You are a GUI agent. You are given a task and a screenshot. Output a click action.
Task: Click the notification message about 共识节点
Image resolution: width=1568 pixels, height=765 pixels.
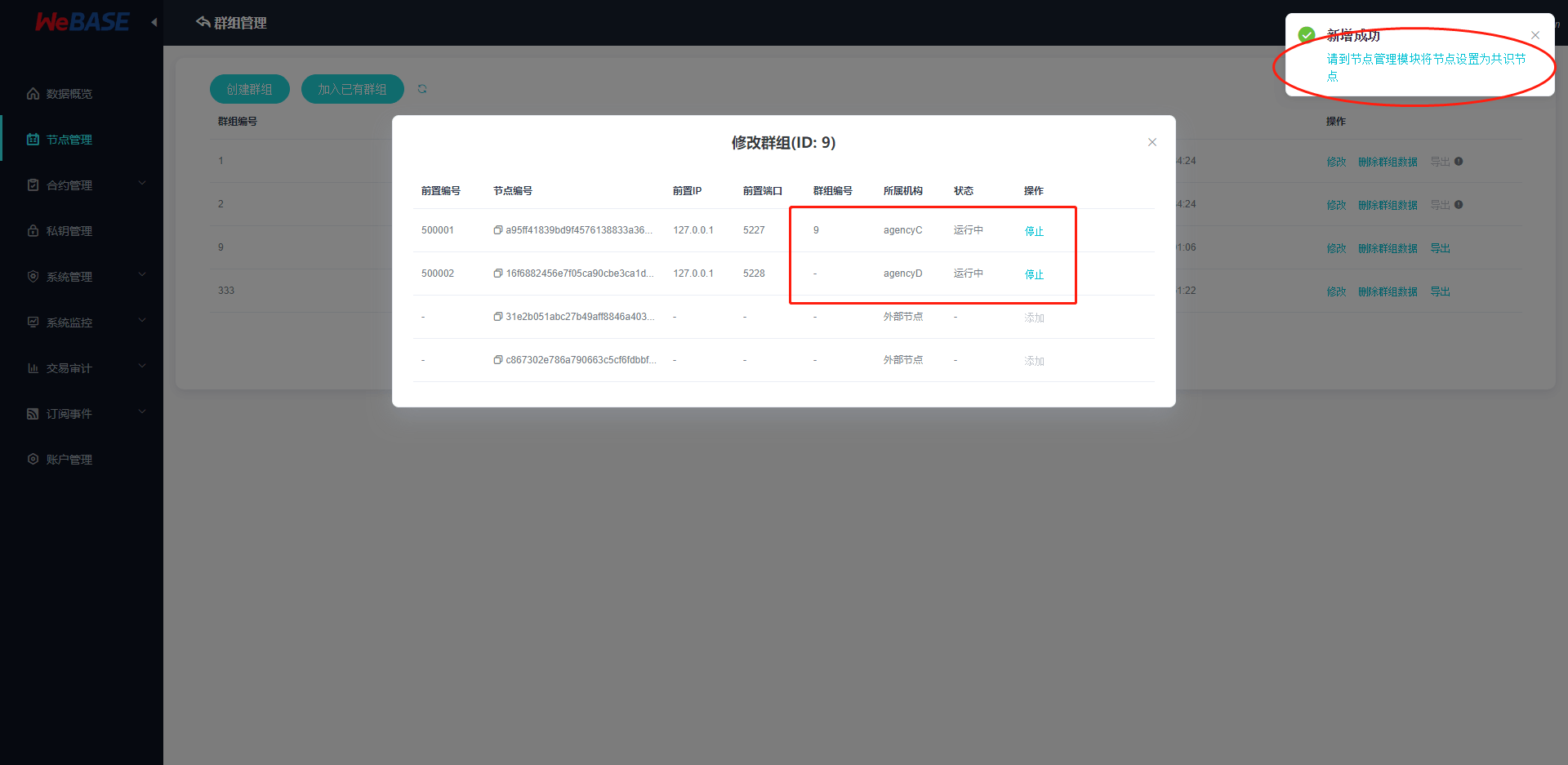point(1426,67)
